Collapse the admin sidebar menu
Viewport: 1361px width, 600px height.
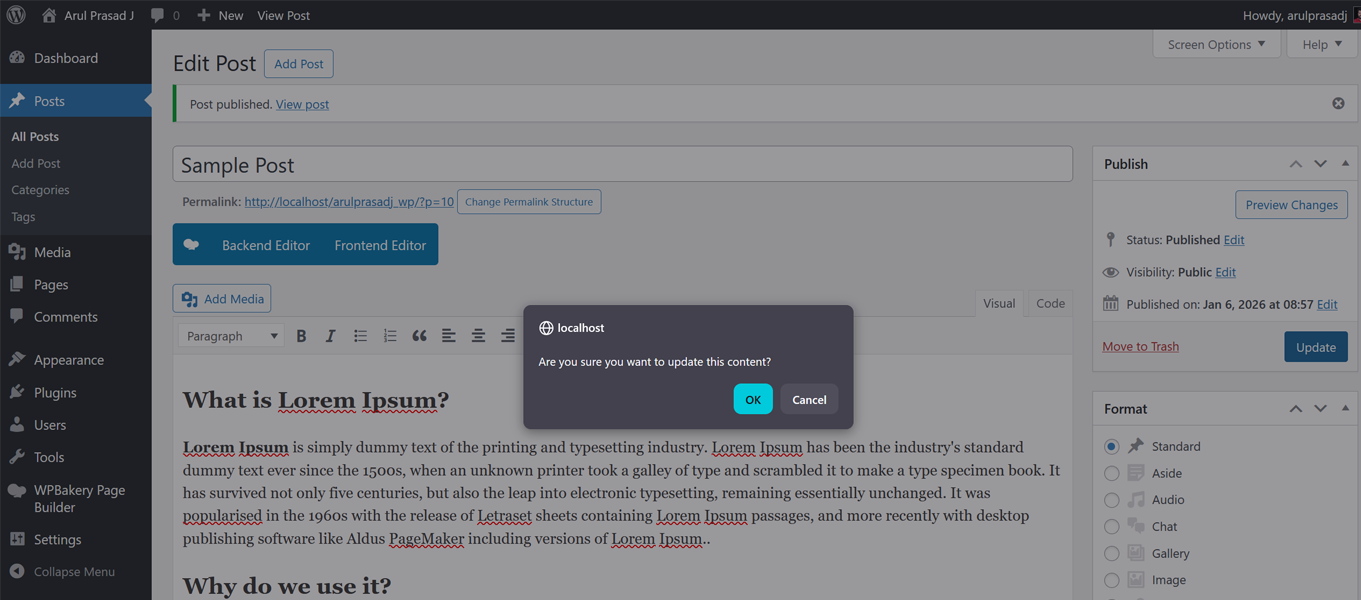coord(76,572)
